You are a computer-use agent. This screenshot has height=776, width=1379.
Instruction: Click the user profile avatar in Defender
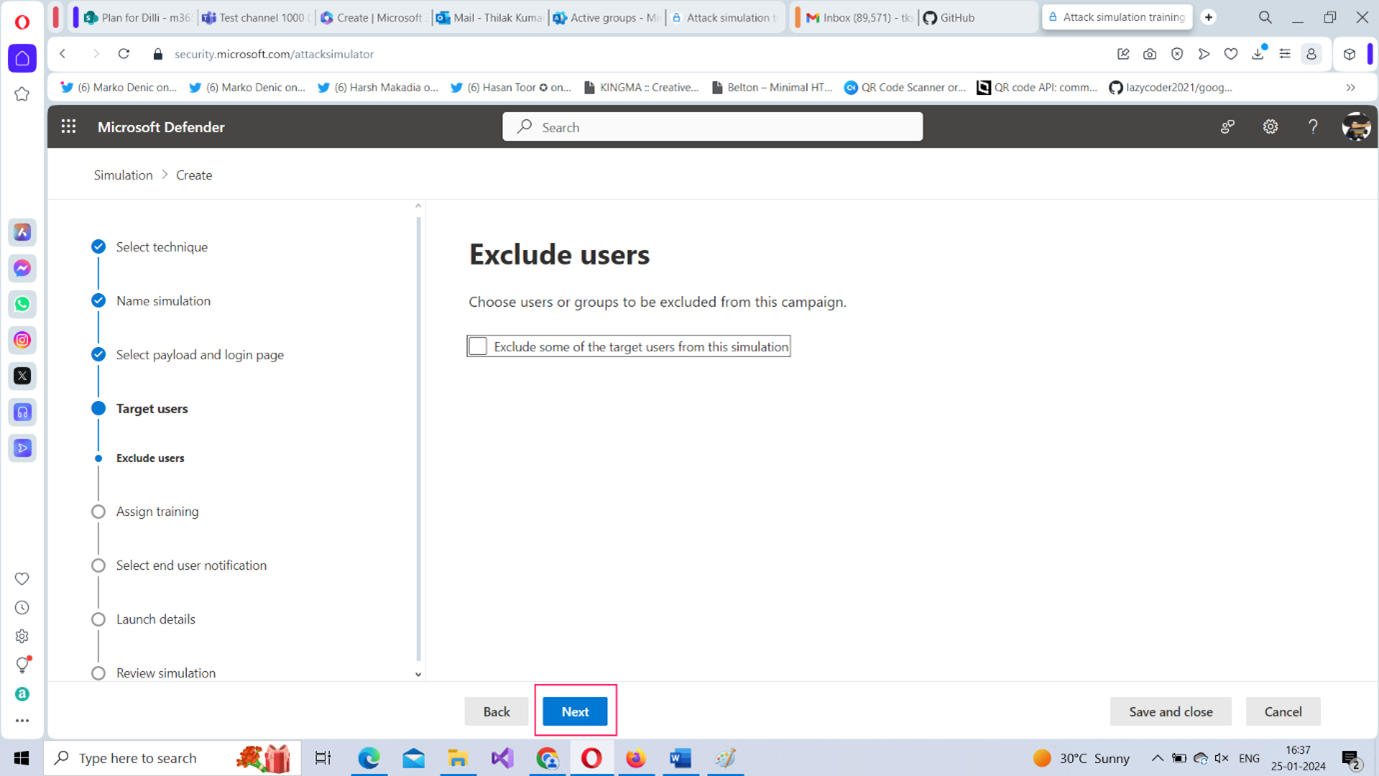pos(1355,127)
